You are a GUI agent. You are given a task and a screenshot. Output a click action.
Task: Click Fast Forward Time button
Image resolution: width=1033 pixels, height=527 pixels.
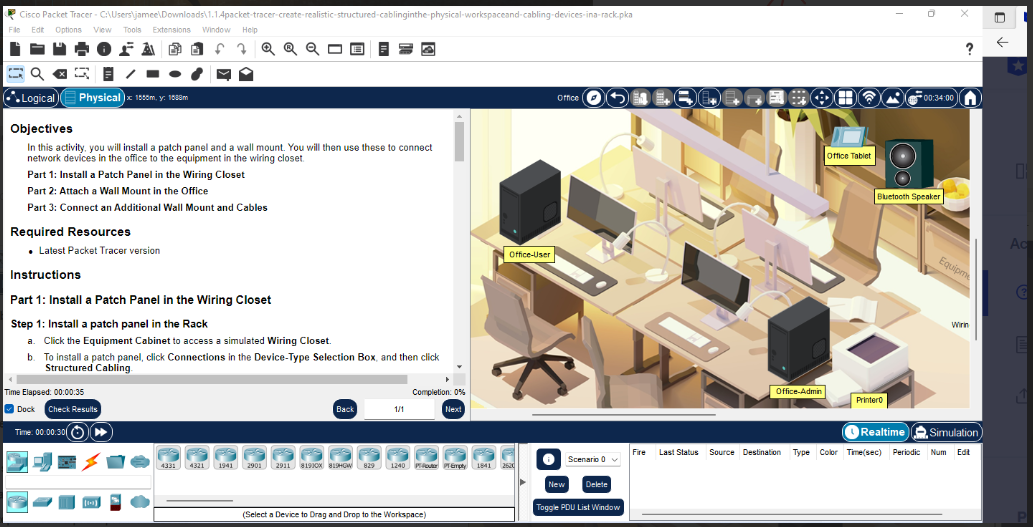[x=101, y=432]
